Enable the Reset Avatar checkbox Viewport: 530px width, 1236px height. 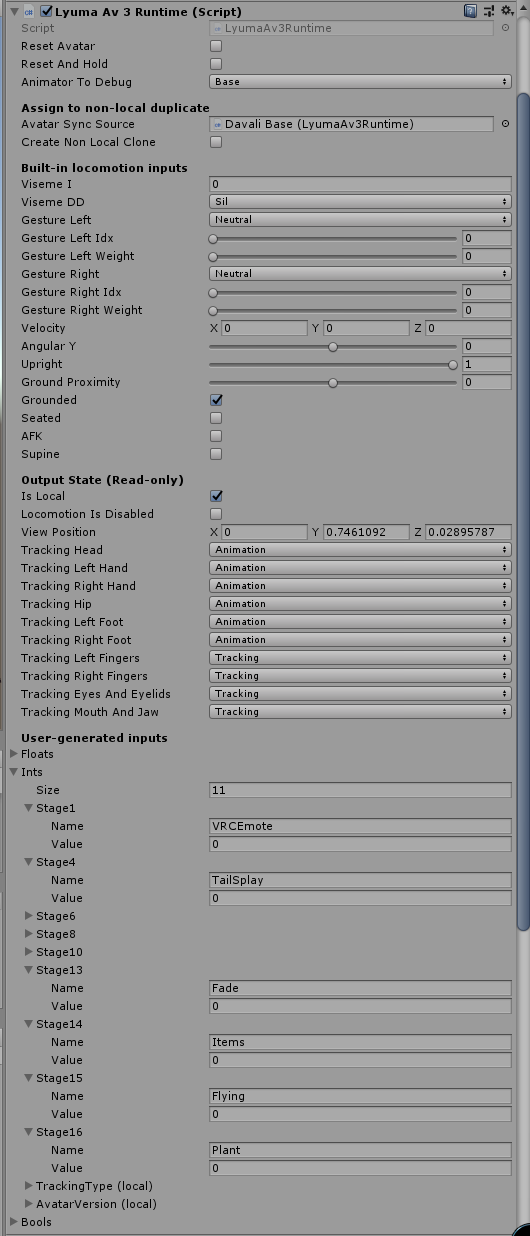click(216, 46)
